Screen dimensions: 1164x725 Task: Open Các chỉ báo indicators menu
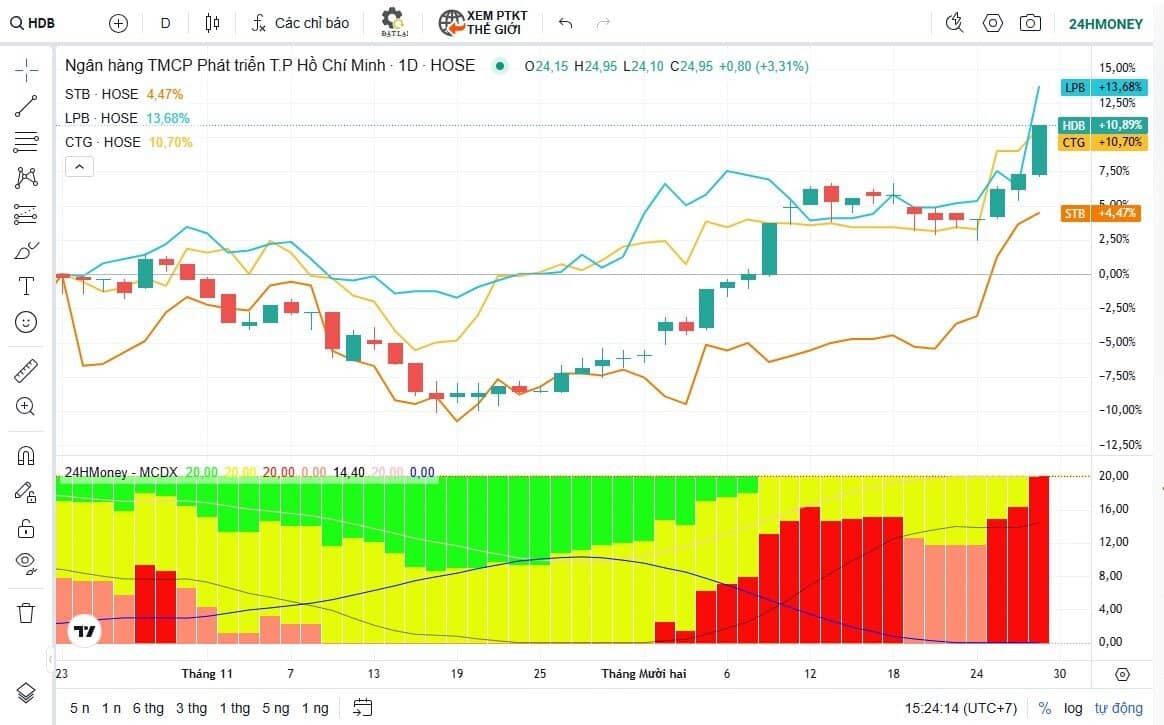300,23
